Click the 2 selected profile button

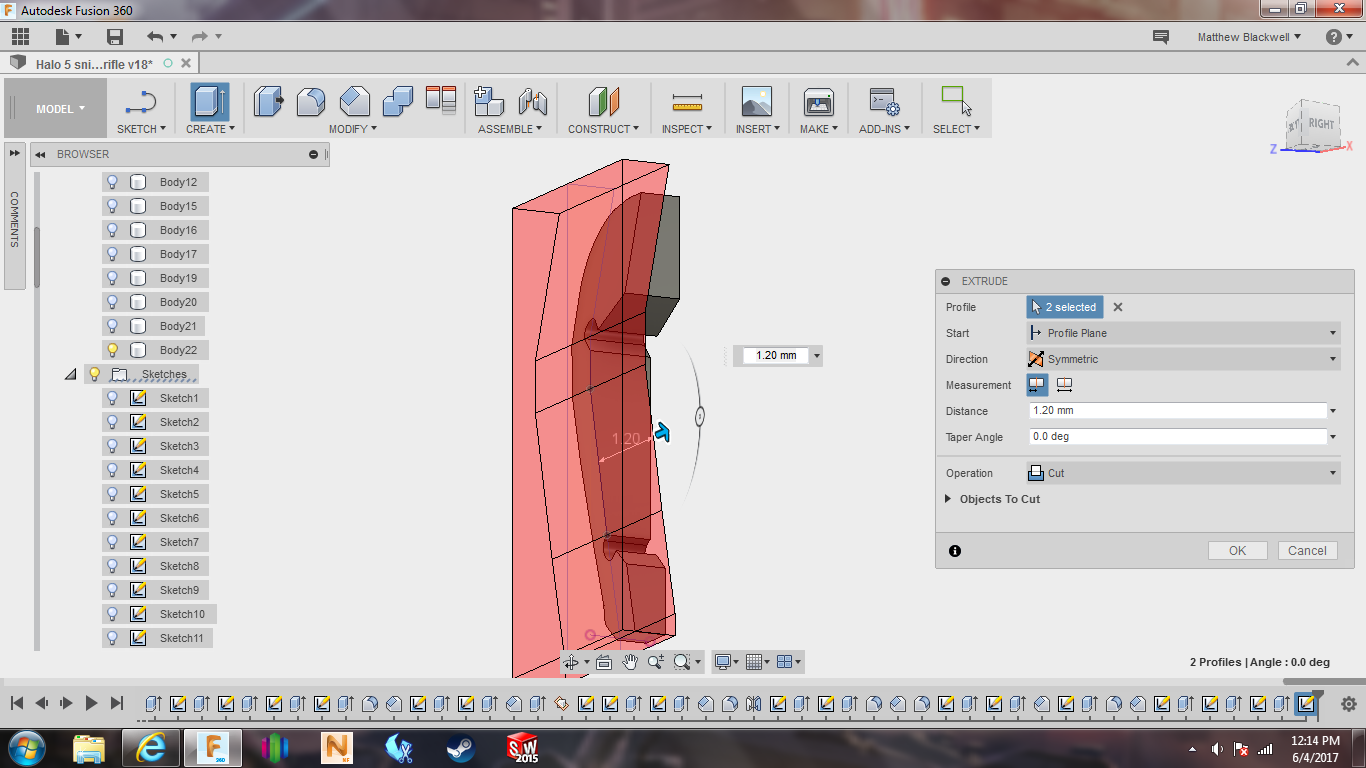(x=1065, y=307)
